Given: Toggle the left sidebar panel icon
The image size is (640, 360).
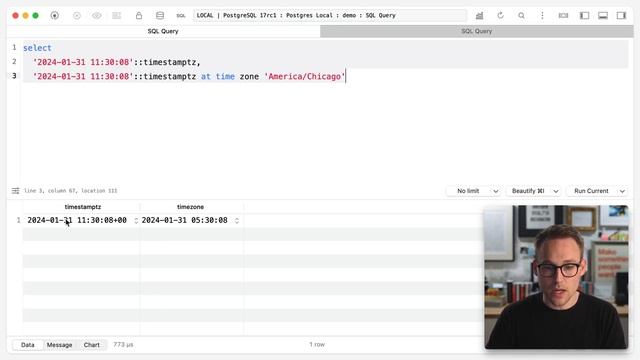Looking at the screenshot, I should (584, 16).
